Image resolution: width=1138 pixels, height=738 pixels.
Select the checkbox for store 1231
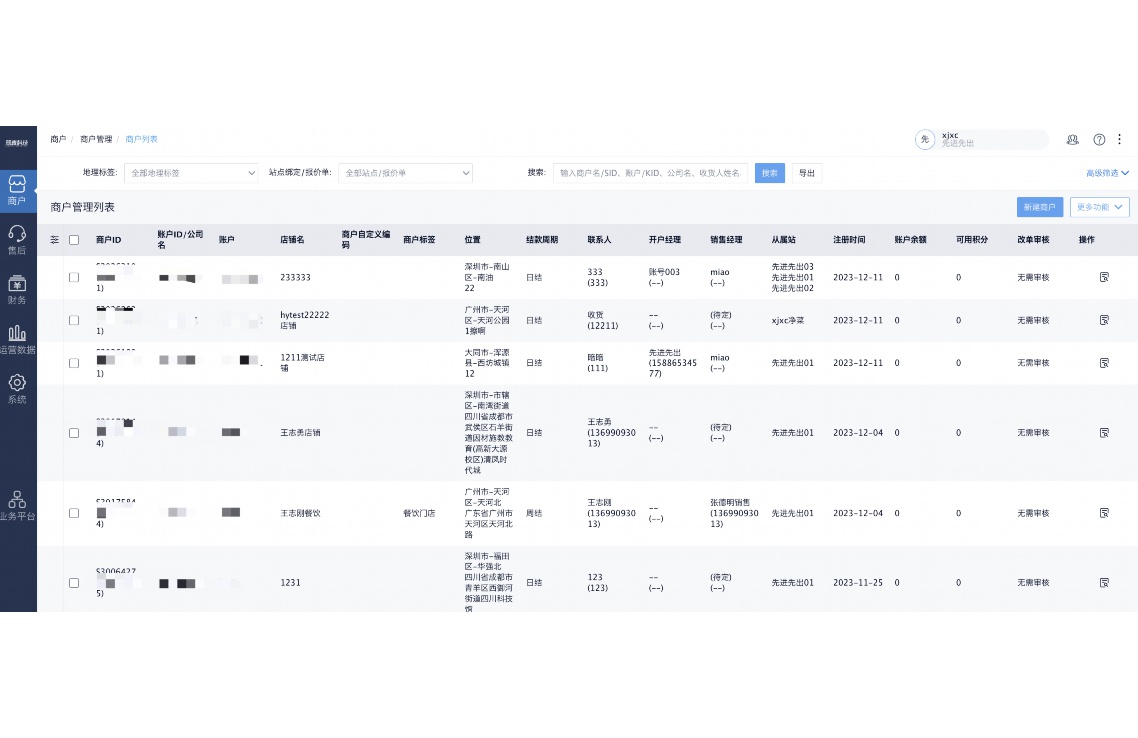click(74, 583)
